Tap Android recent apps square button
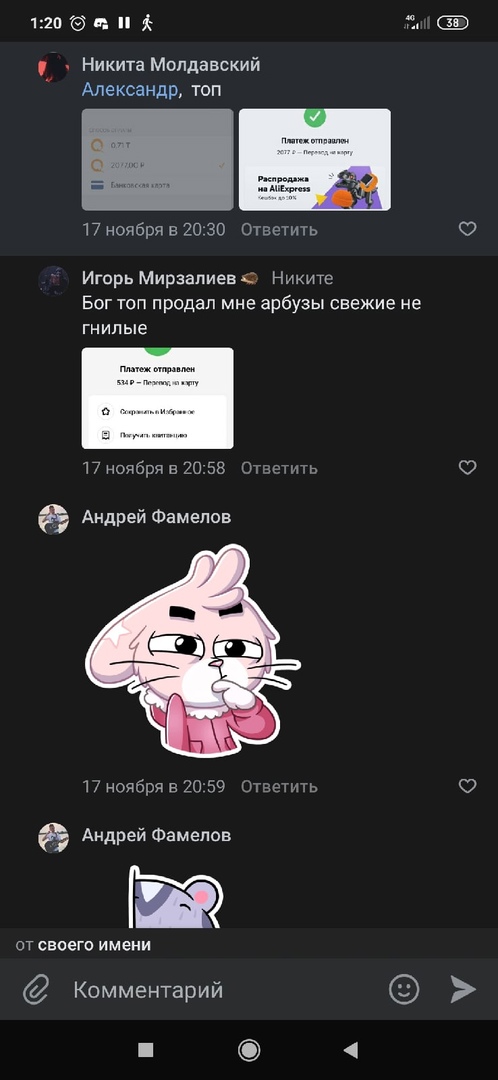The width and height of the screenshot is (498, 1080). (146, 1050)
